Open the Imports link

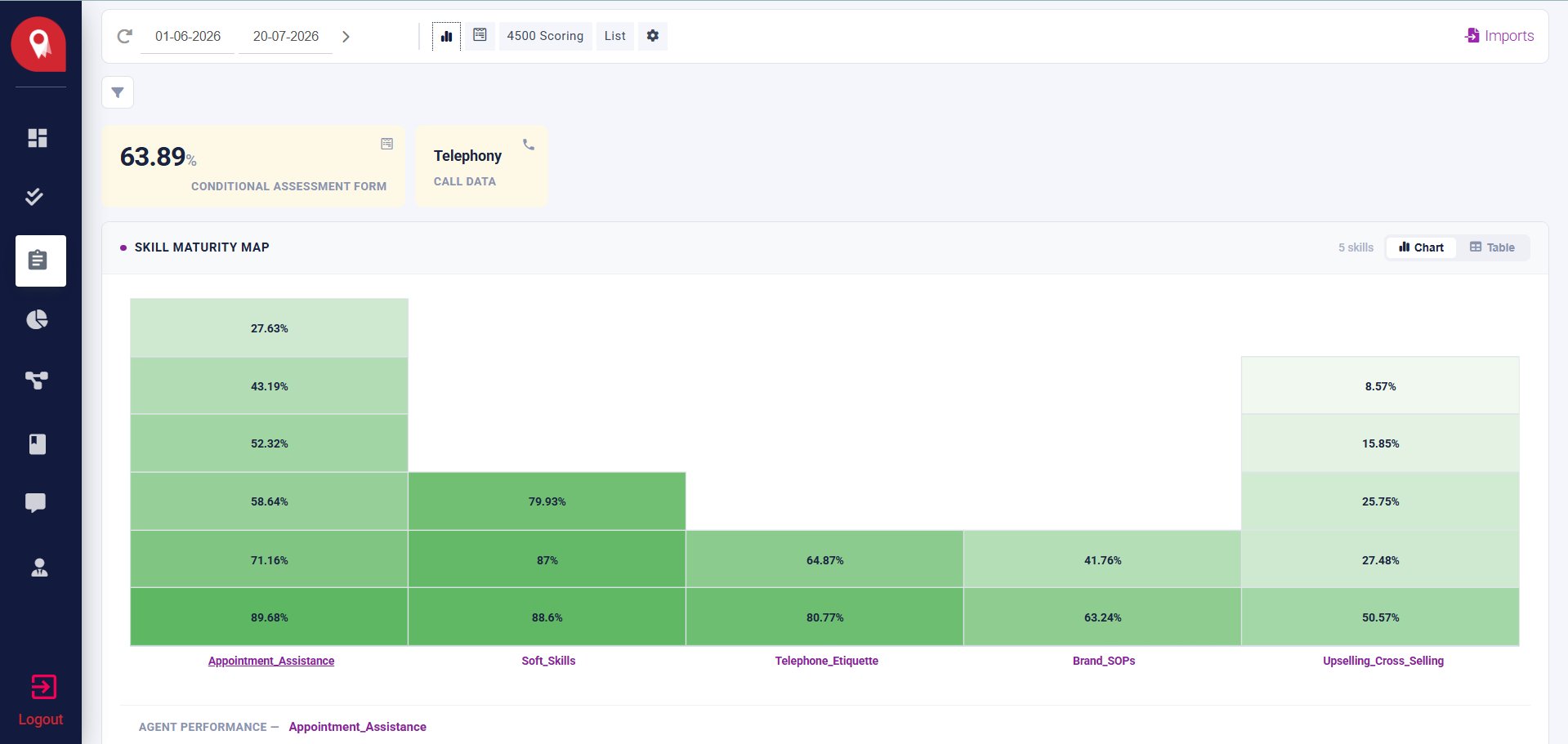click(x=1499, y=36)
